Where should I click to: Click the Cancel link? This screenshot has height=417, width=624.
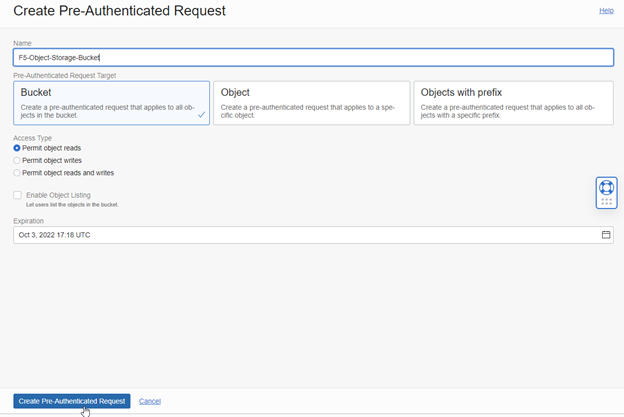(x=150, y=401)
